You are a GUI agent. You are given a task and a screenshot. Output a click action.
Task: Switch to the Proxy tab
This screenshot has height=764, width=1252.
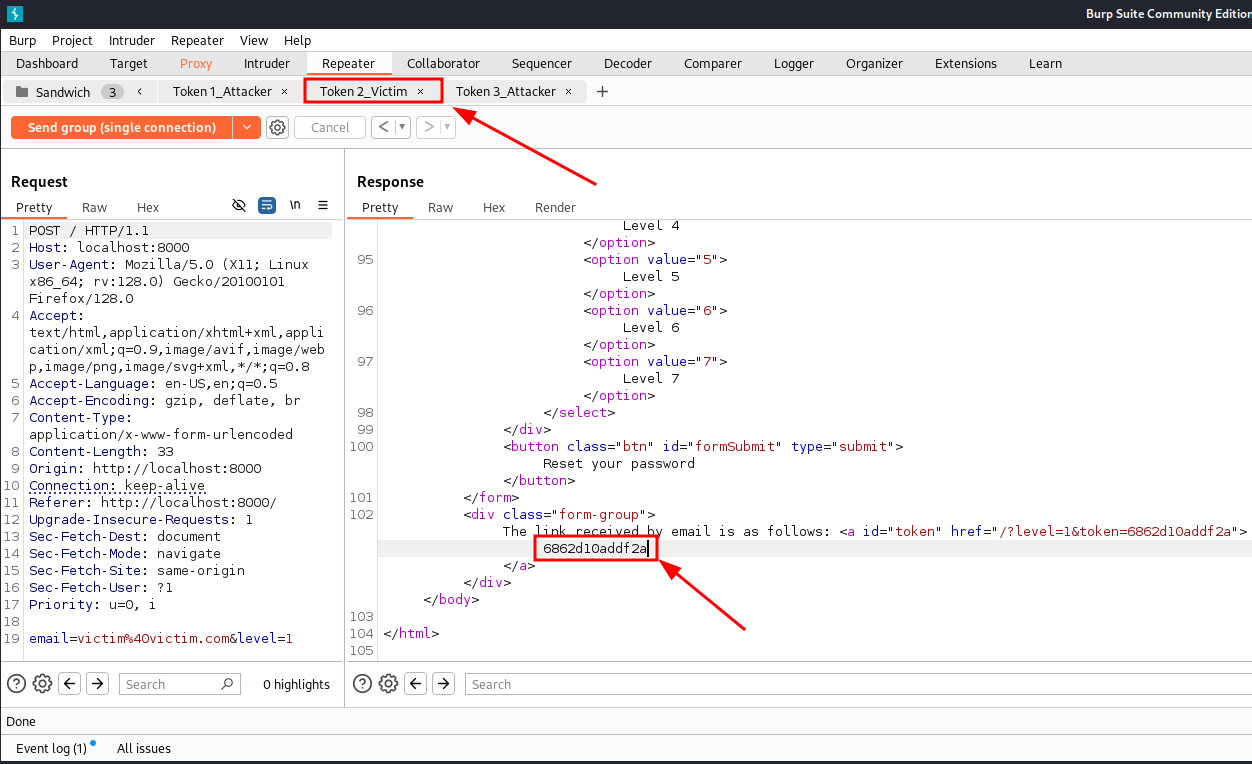[x=196, y=63]
